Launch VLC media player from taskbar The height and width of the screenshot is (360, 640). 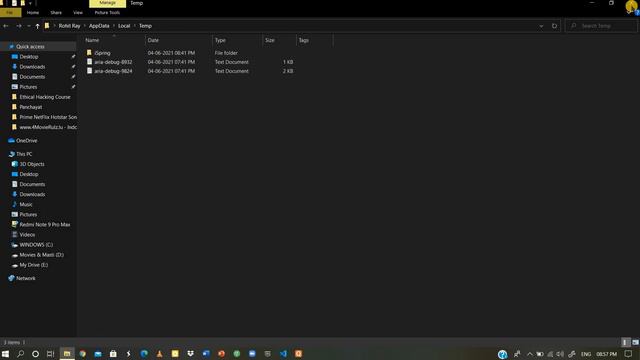pyautogui.click(x=160, y=354)
